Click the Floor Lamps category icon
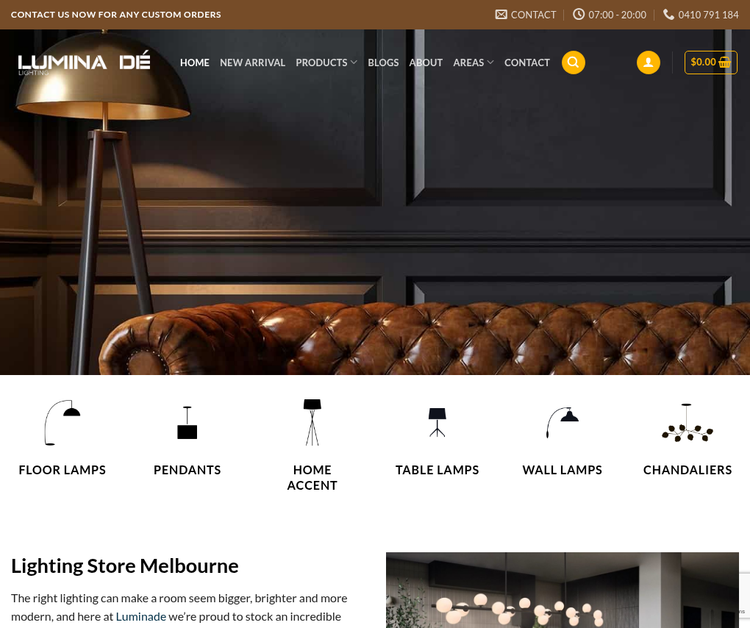The image size is (750, 628). pyautogui.click(x=62, y=422)
